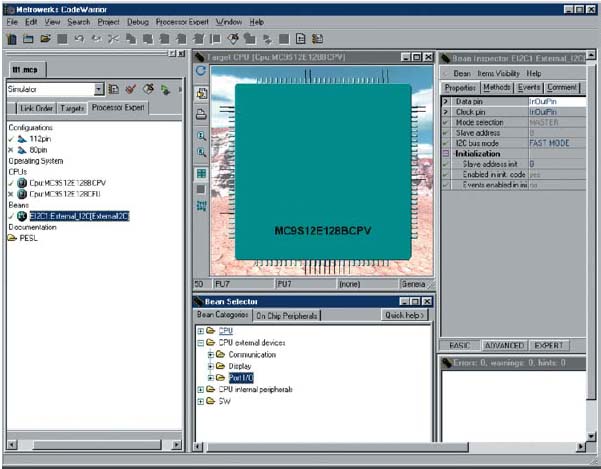Open target settings icon beside Simulator dropdown

[x=113, y=89]
